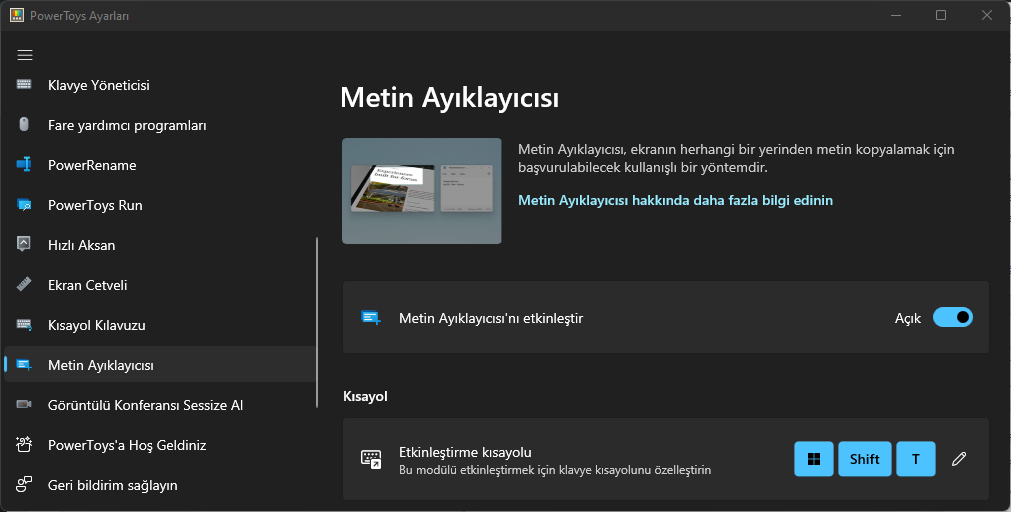1011x512 pixels.
Task: Click the Metin Ayıklayıcısı page title
Action: [449, 98]
